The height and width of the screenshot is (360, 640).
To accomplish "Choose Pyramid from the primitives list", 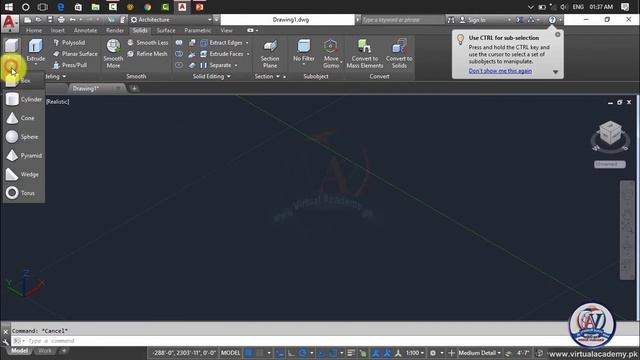I will (24, 156).
